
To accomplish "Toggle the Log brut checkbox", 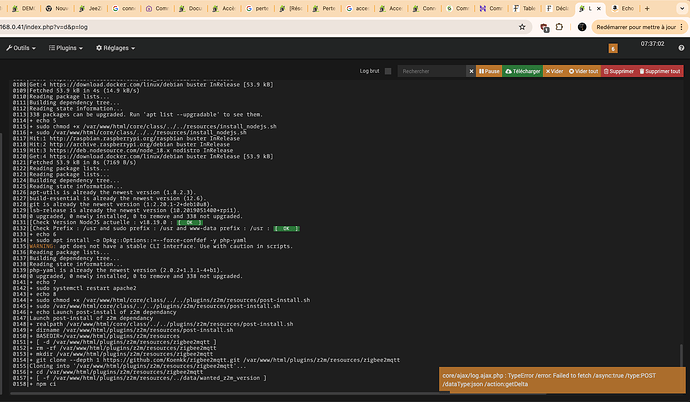I will click(388, 71).
